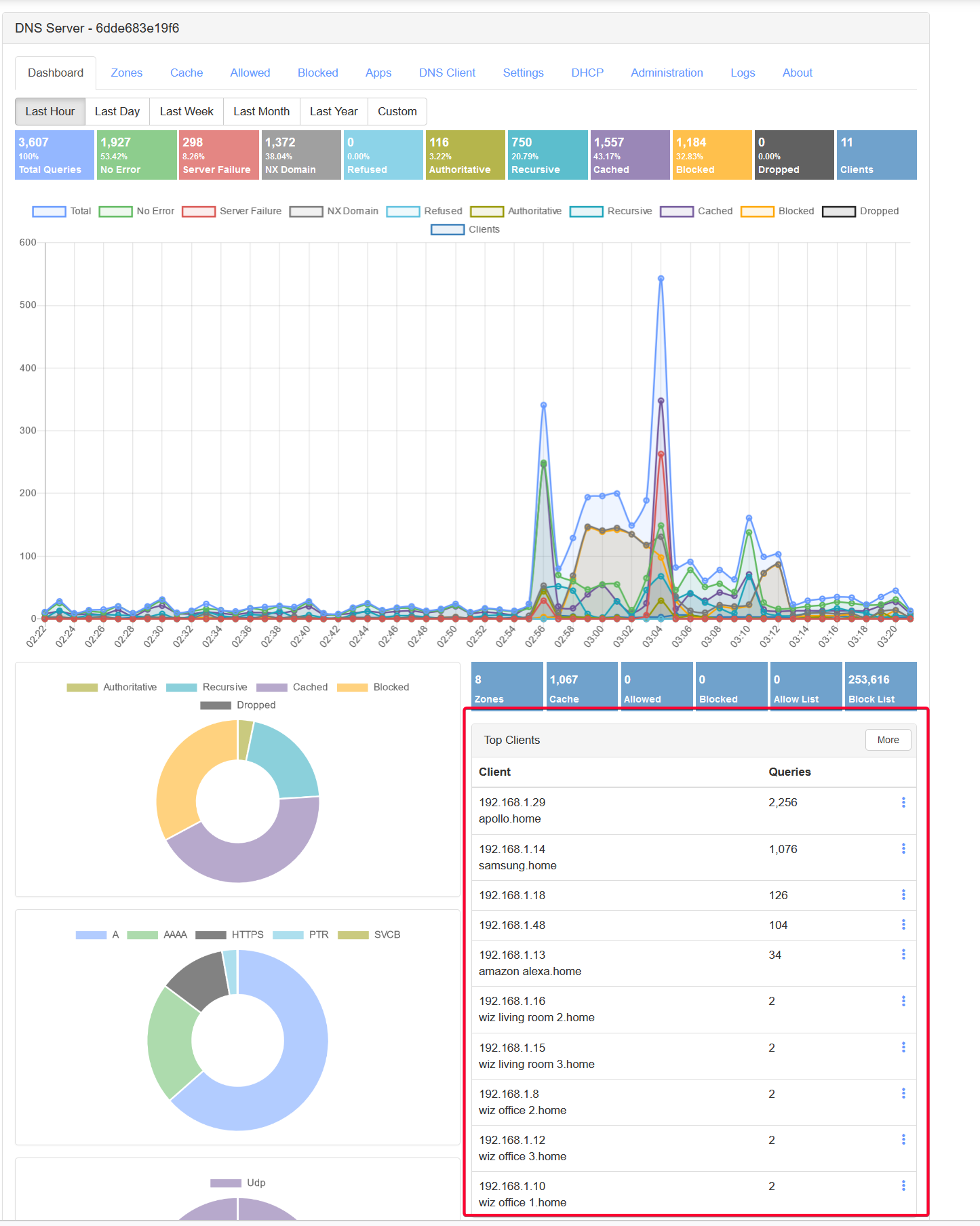
Task: Go to the Apps tab
Action: click(378, 73)
